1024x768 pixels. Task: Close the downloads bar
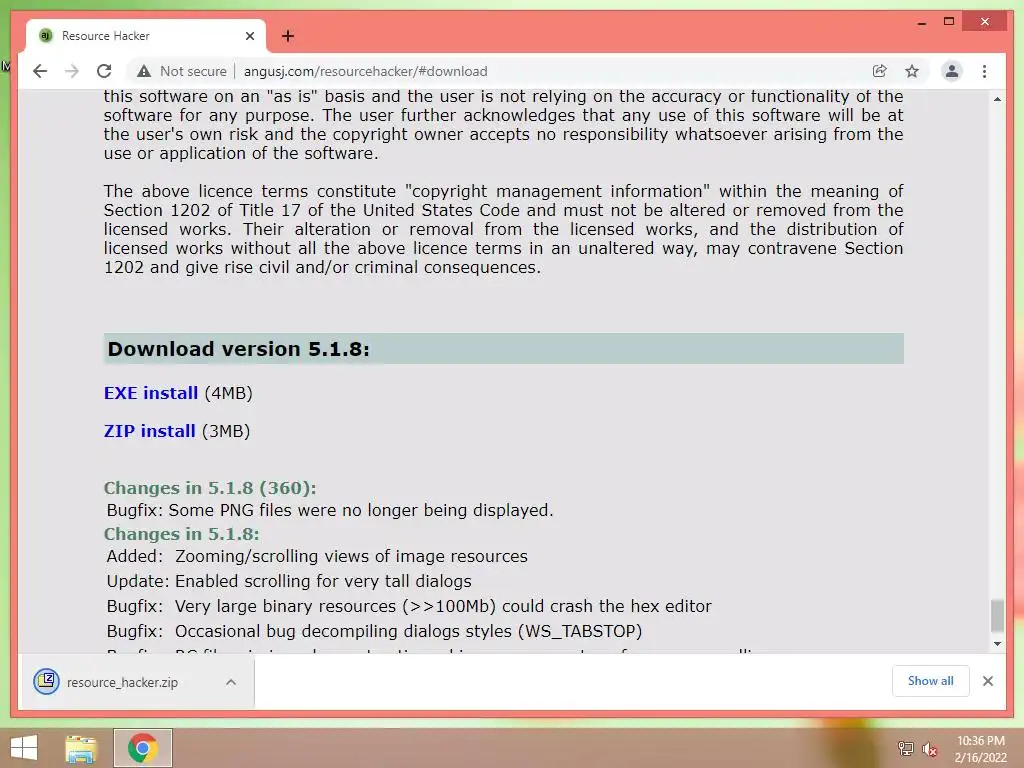[x=988, y=681]
